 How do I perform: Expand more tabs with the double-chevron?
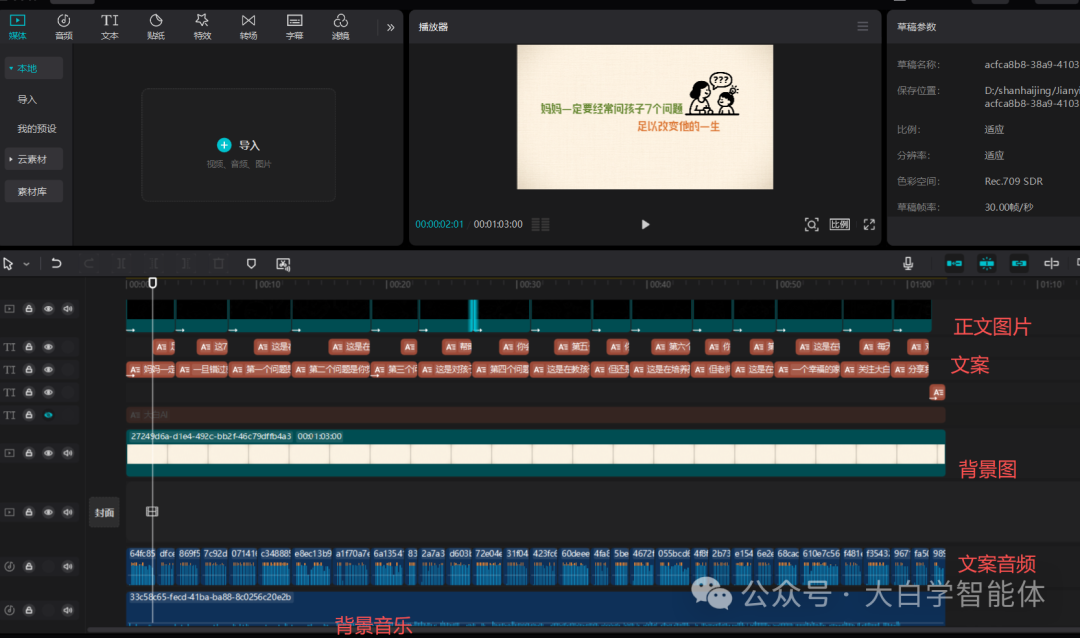[x=391, y=28]
